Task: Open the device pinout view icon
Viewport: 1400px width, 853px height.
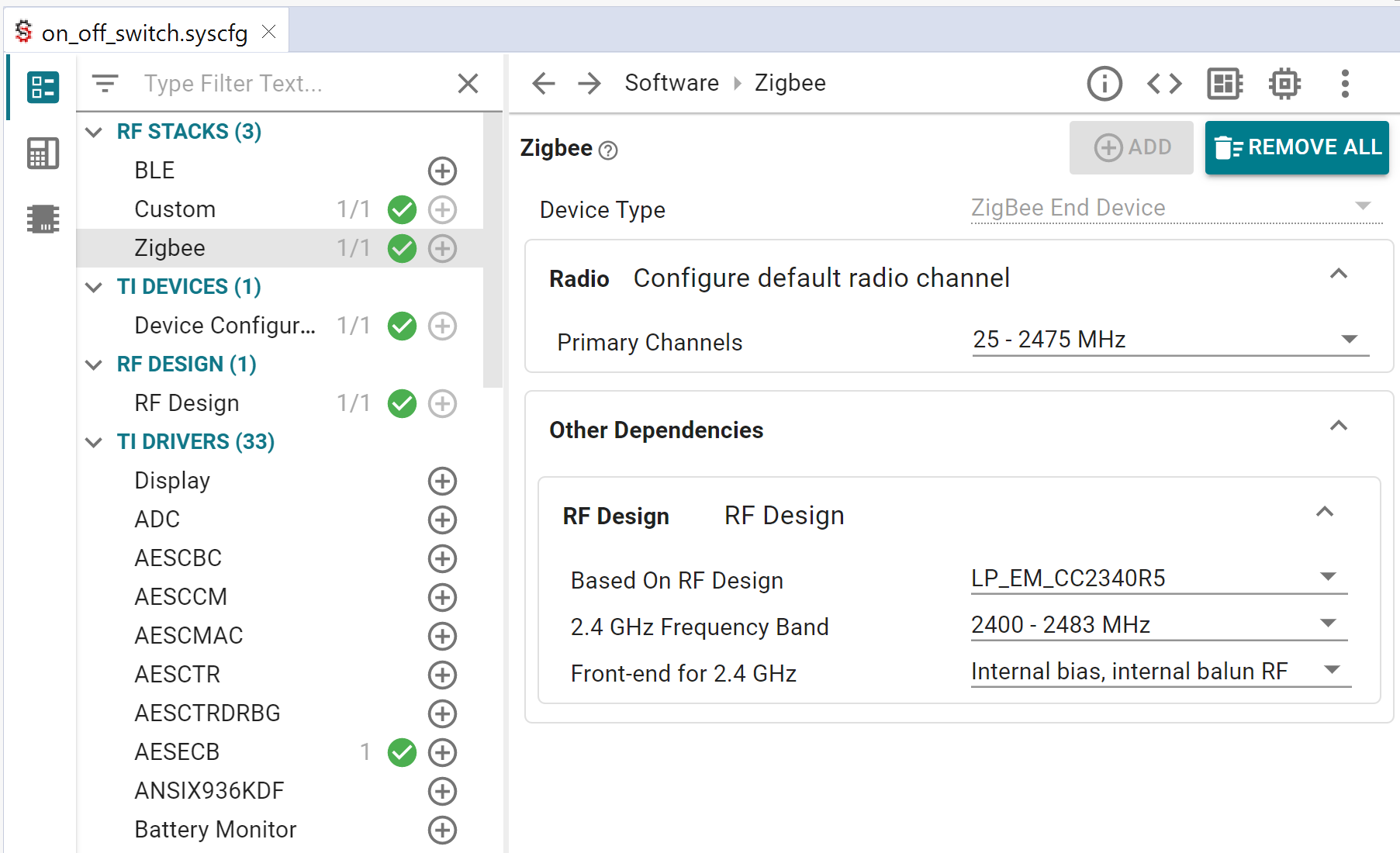Action: click(1284, 83)
